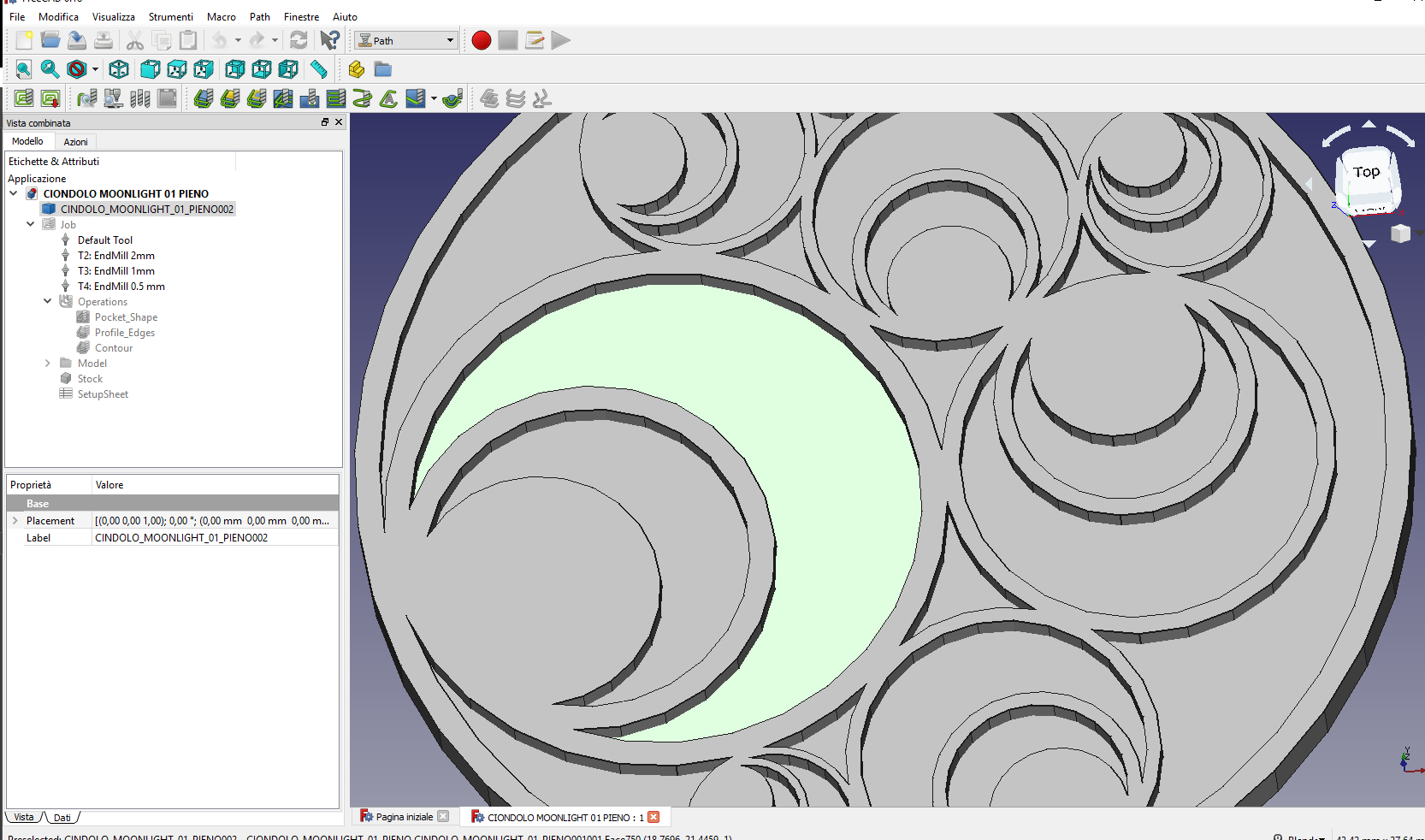Open the navigation cube mini-cube menu
1425x840 pixels.
click(x=1400, y=234)
